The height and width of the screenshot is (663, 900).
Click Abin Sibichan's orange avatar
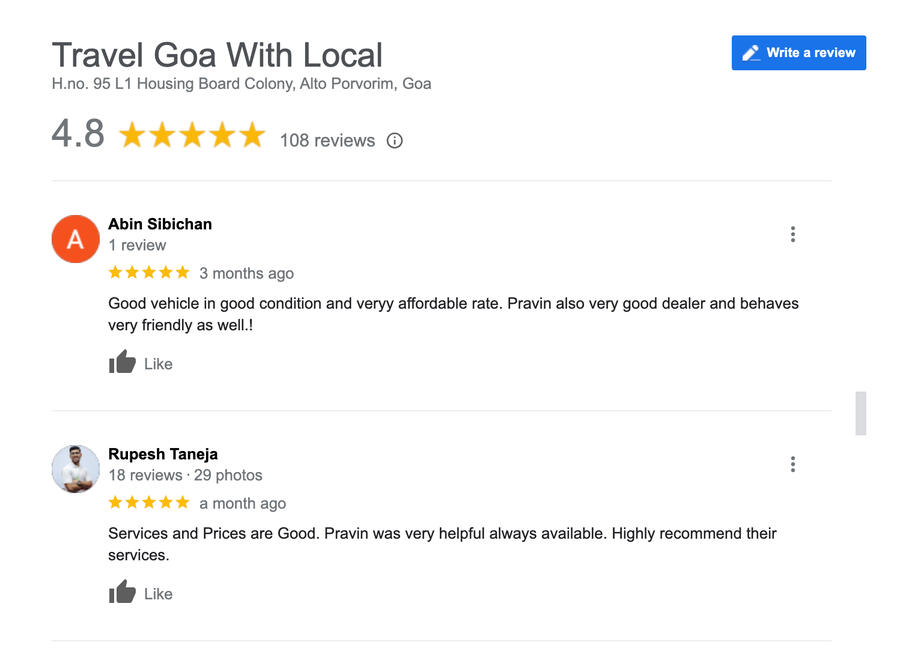(75, 239)
